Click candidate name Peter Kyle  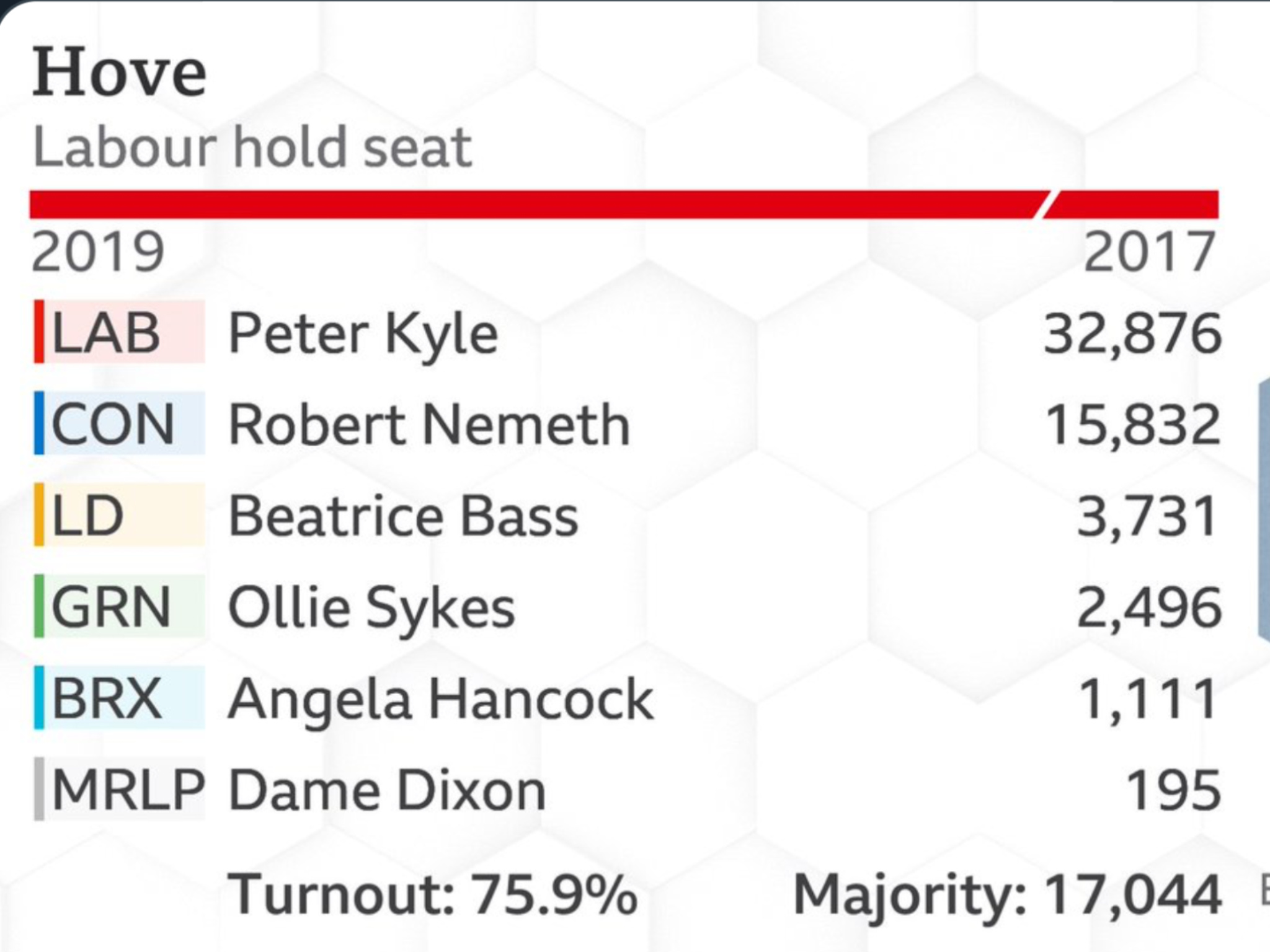point(363,335)
